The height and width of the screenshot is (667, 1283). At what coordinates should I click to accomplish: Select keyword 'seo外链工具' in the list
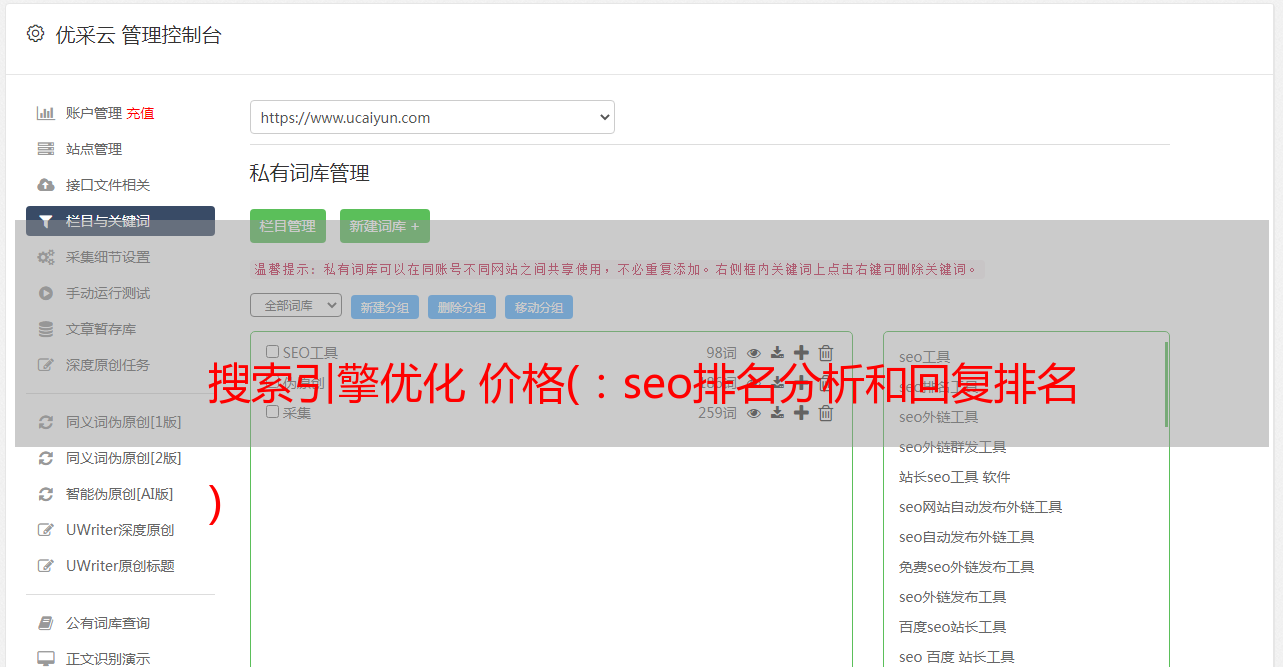click(939, 417)
